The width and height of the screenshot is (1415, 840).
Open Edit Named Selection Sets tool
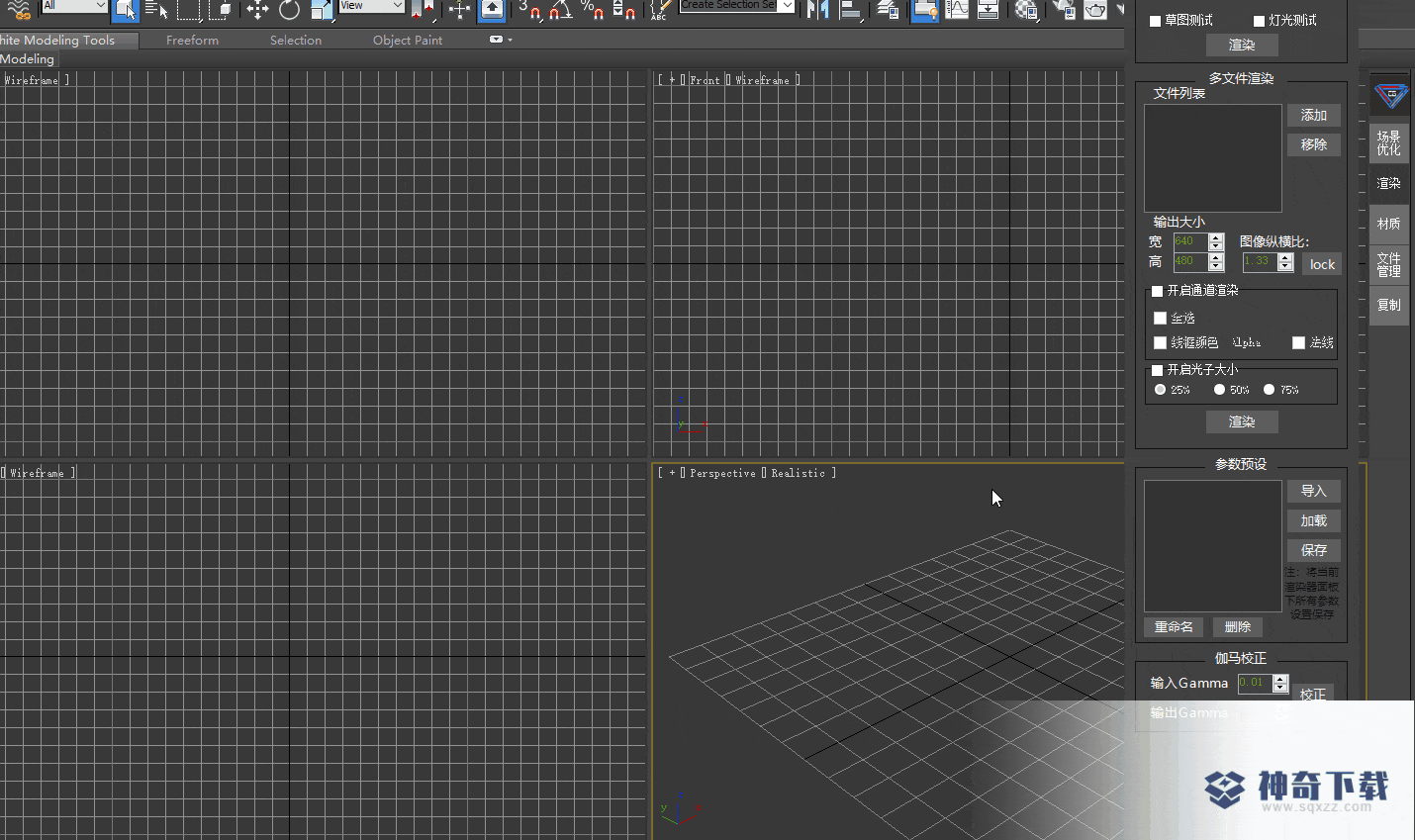click(660, 10)
